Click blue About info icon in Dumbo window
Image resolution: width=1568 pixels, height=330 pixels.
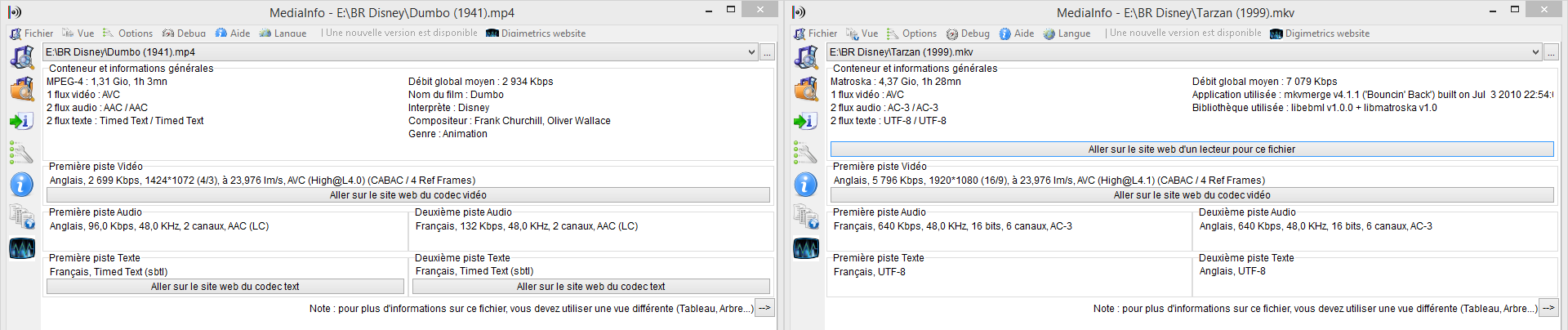tap(22, 185)
